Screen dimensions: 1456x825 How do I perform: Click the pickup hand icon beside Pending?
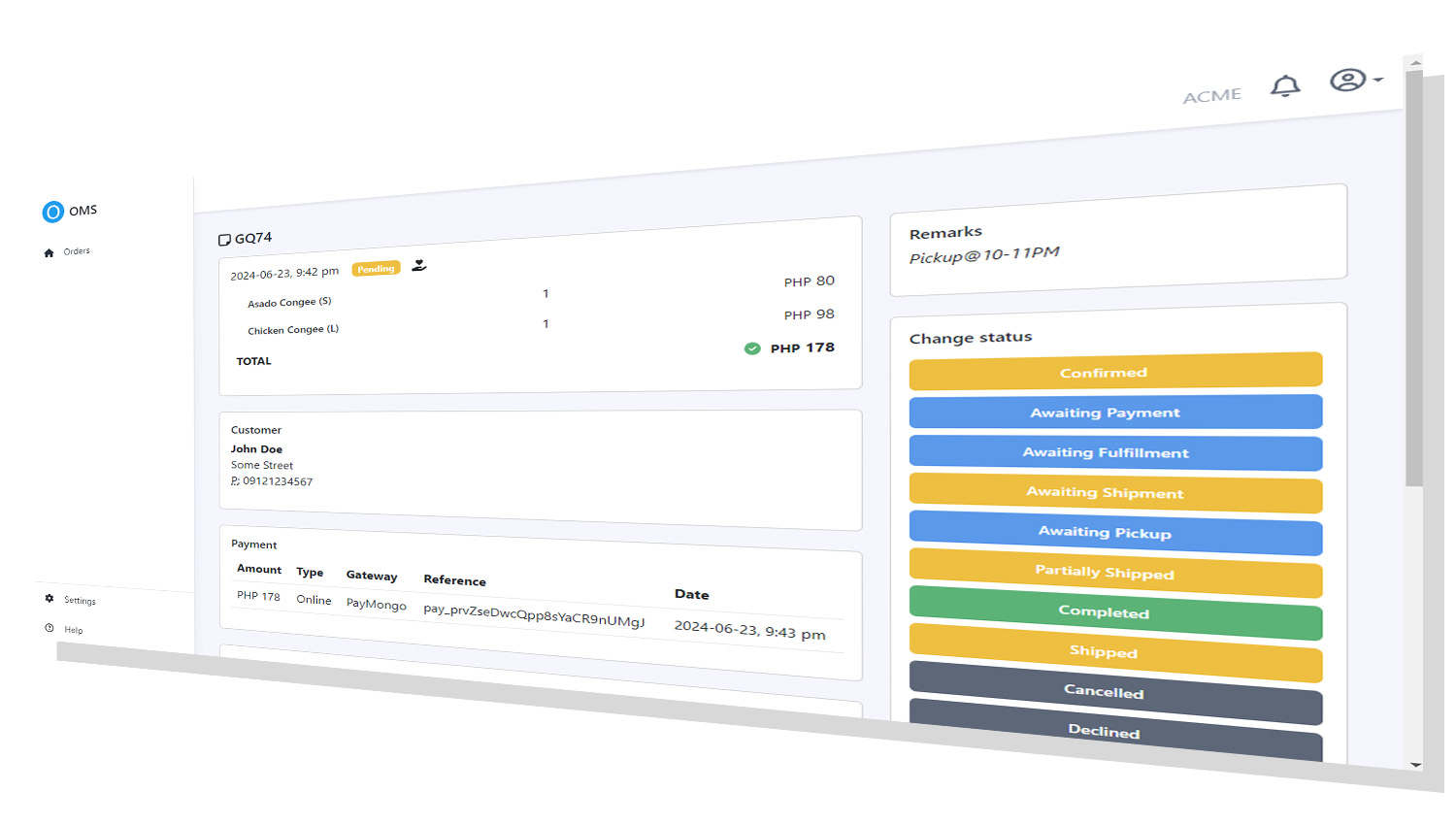click(419, 265)
